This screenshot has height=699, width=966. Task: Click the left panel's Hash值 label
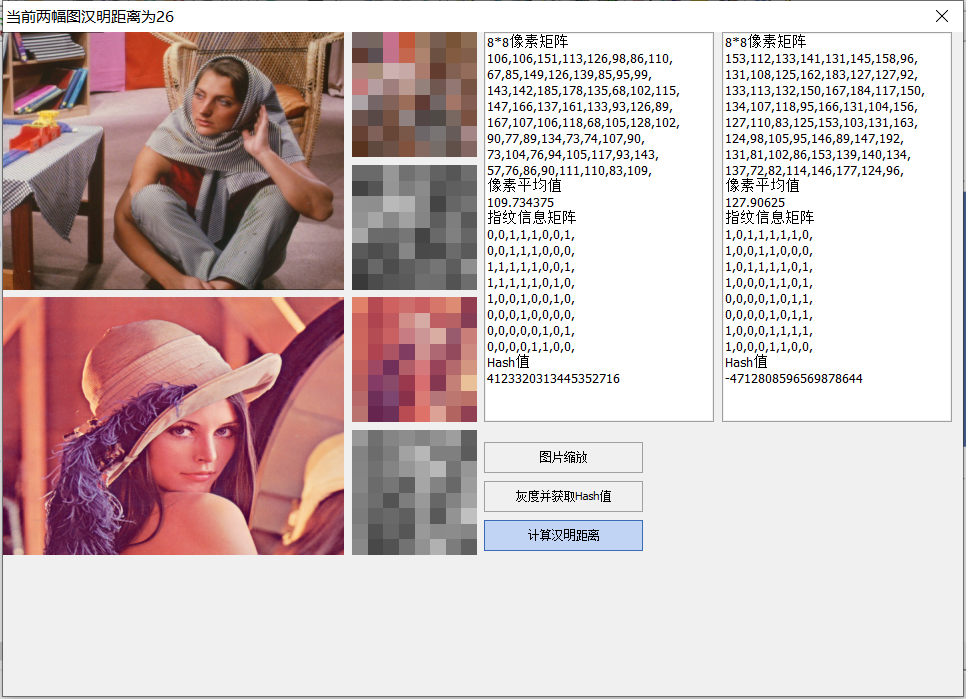508,362
